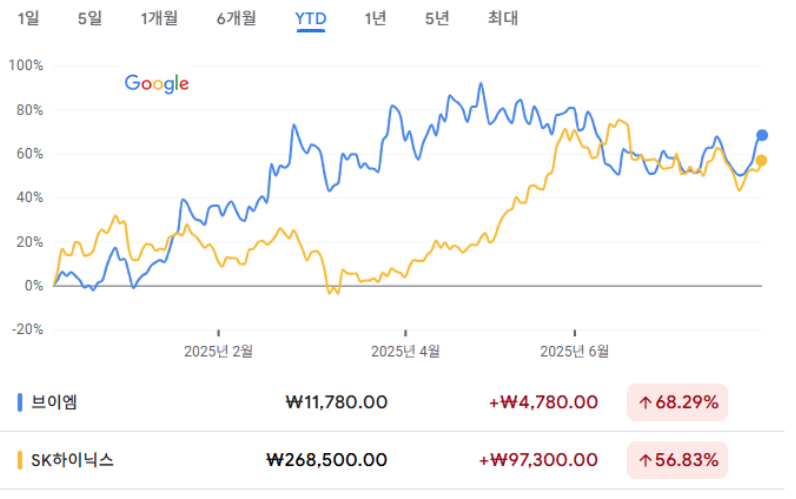Click the yellow endpoint dot of SK하이닉스 line
This screenshot has width=796, height=499.
point(762,161)
